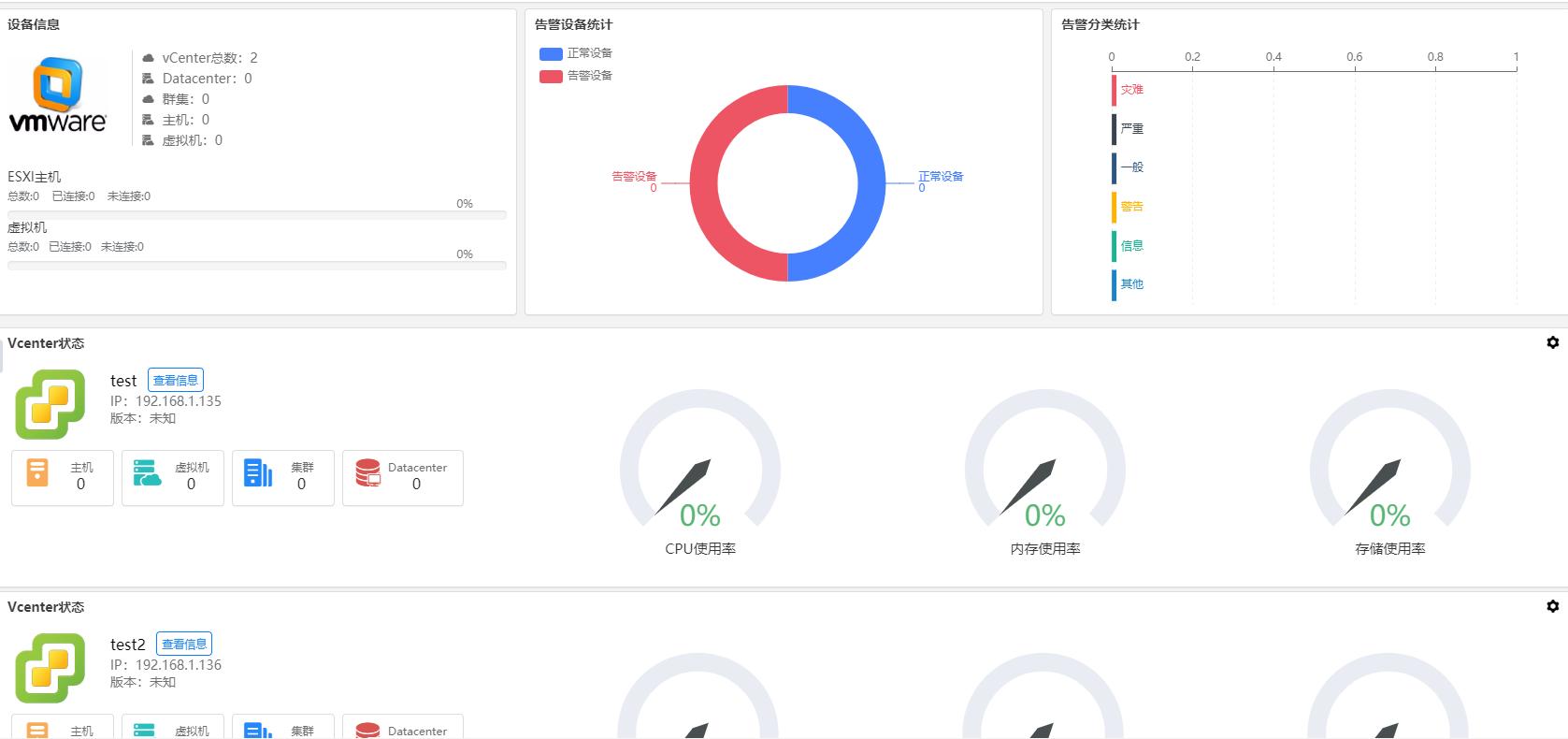This screenshot has width=1568, height=739.
Task: Click the 虚拟机 connection progress bar
Action: coord(257,266)
